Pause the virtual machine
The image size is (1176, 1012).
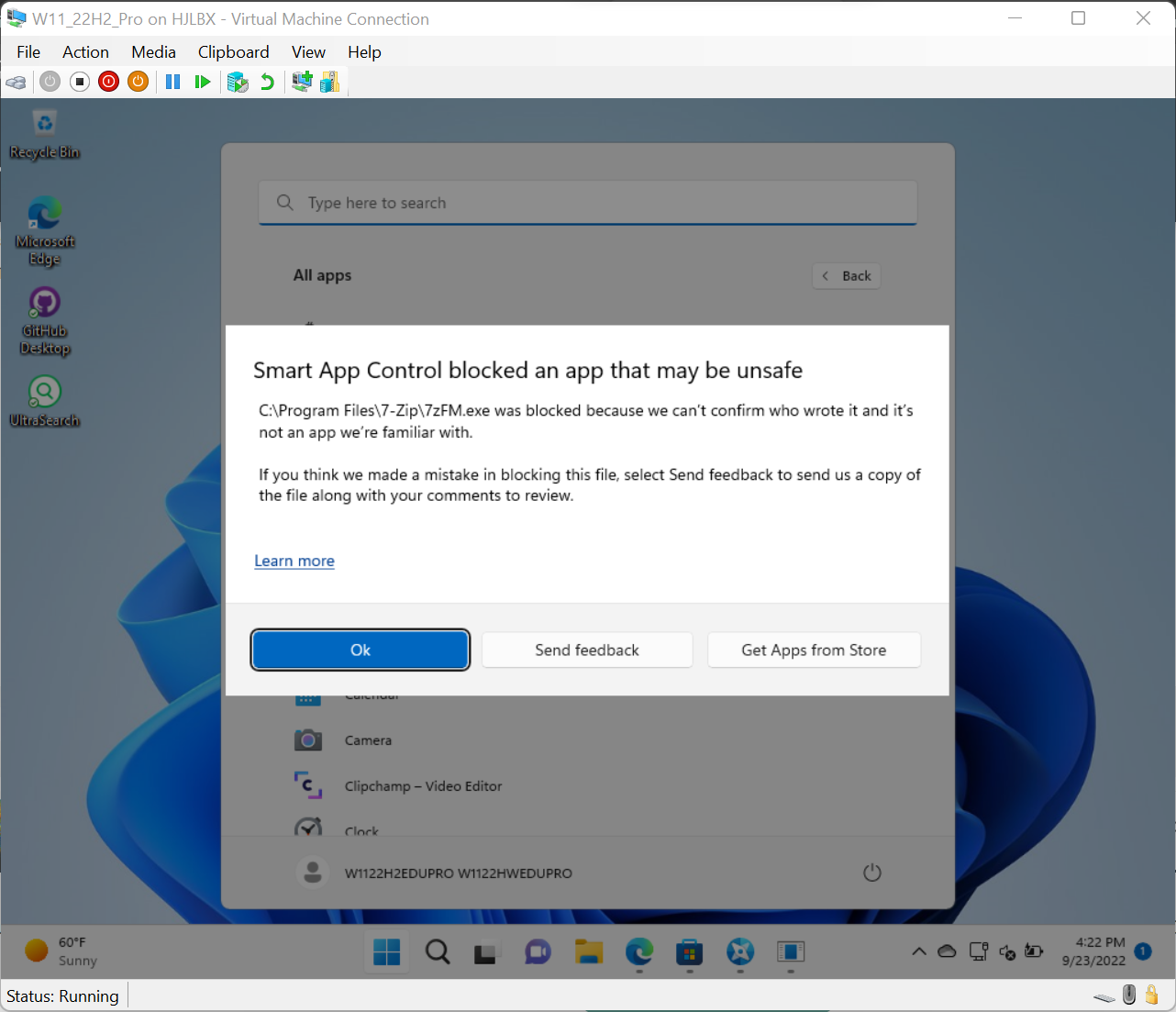click(172, 82)
